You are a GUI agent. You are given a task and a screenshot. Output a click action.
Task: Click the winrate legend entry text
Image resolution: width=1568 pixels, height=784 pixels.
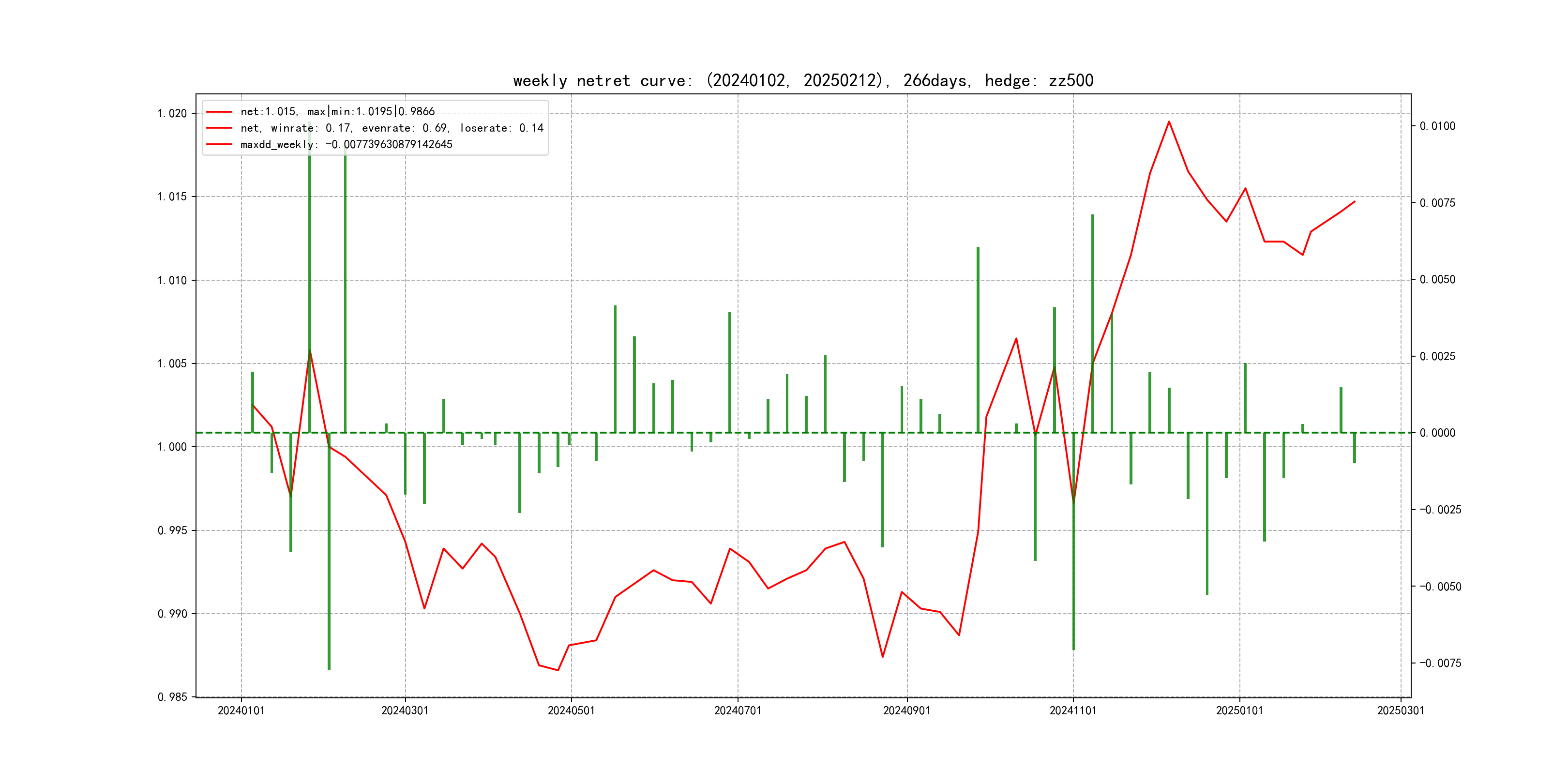[x=392, y=128]
